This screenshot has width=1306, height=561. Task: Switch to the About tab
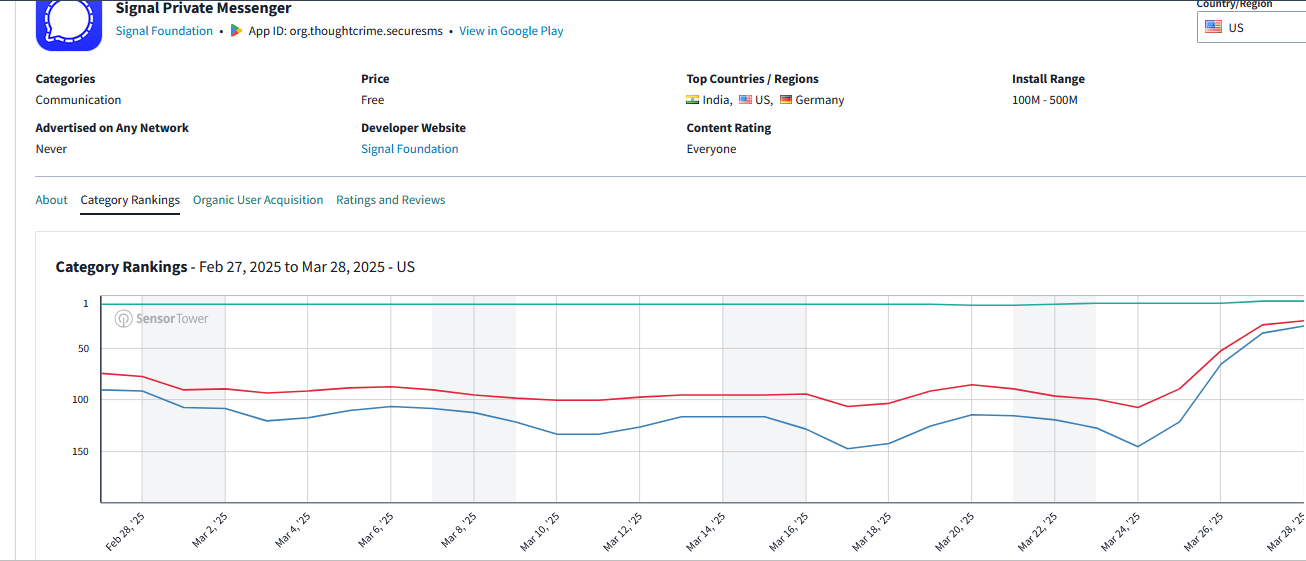click(52, 200)
